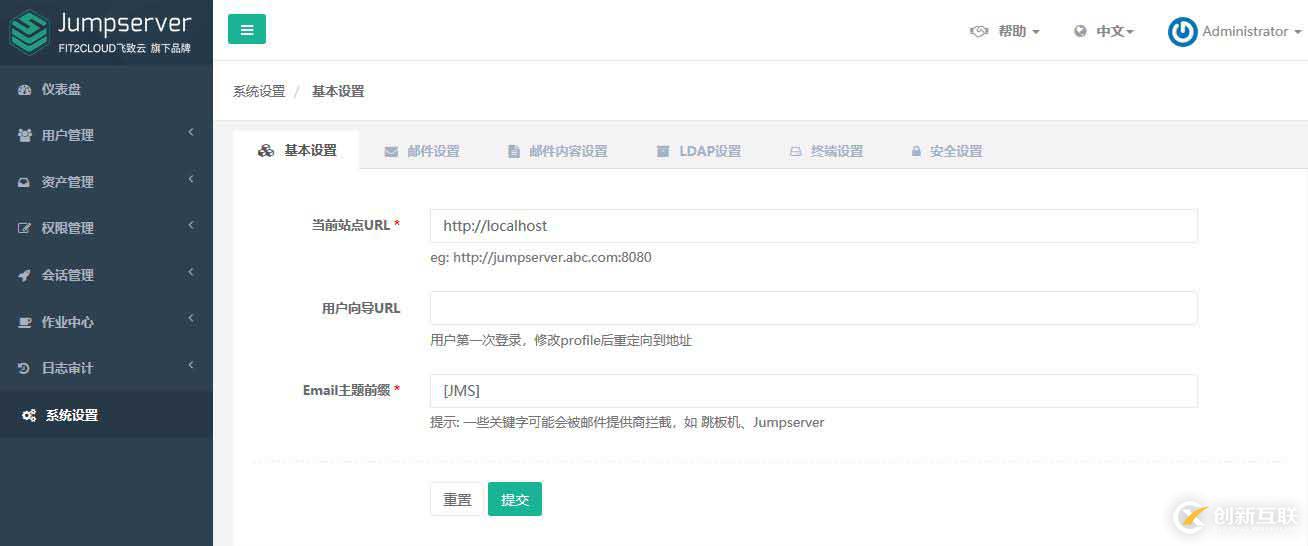Toggle the sidebar with hamburger button
Screen dimensions: 1308x546
tap(247, 30)
